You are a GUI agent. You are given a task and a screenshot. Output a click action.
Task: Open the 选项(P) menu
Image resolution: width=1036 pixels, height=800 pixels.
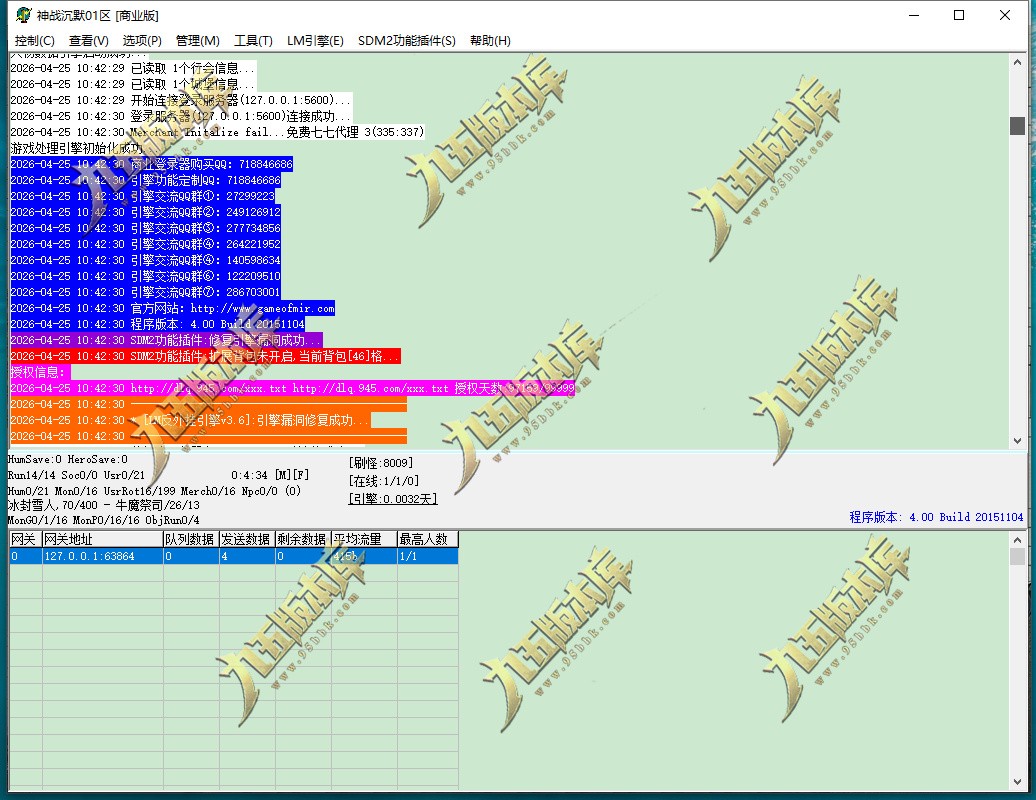click(142, 41)
